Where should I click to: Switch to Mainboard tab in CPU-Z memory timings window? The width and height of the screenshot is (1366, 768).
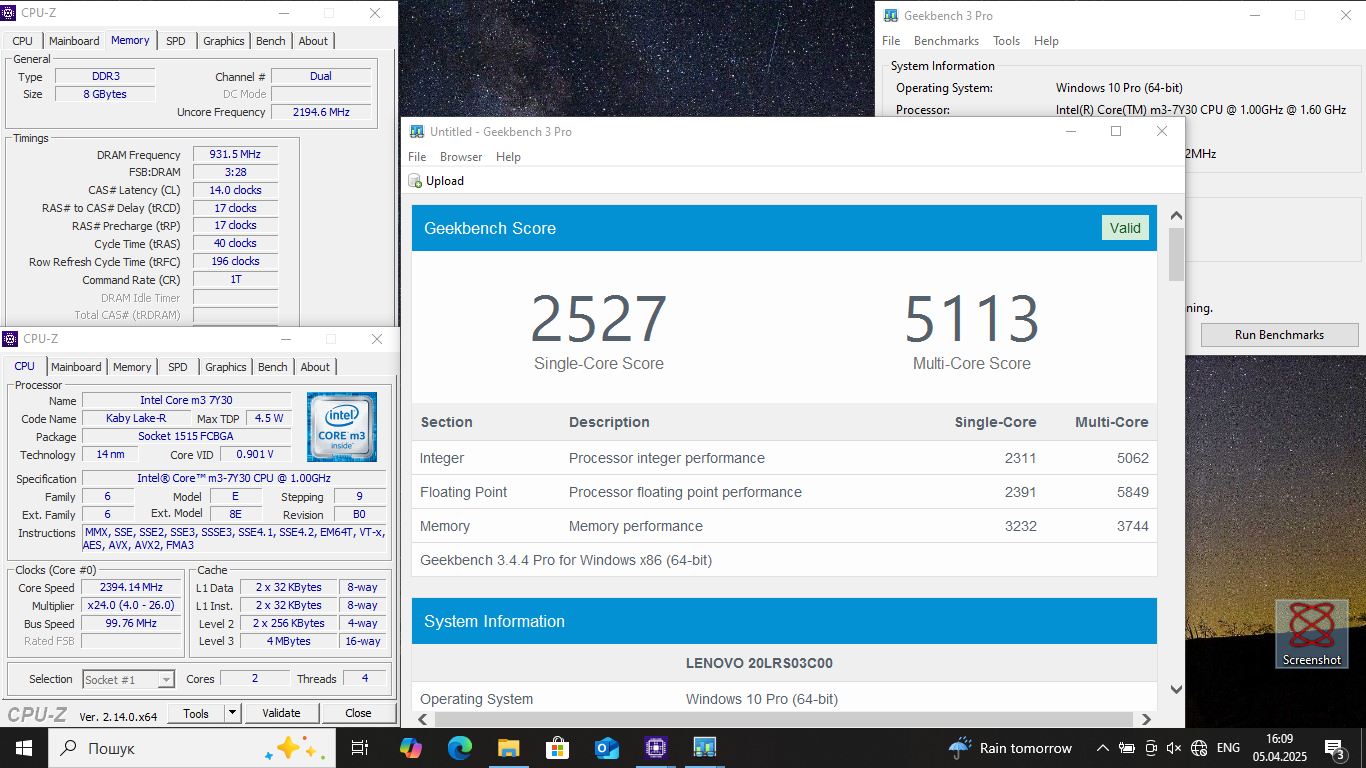(x=74, y=41)
